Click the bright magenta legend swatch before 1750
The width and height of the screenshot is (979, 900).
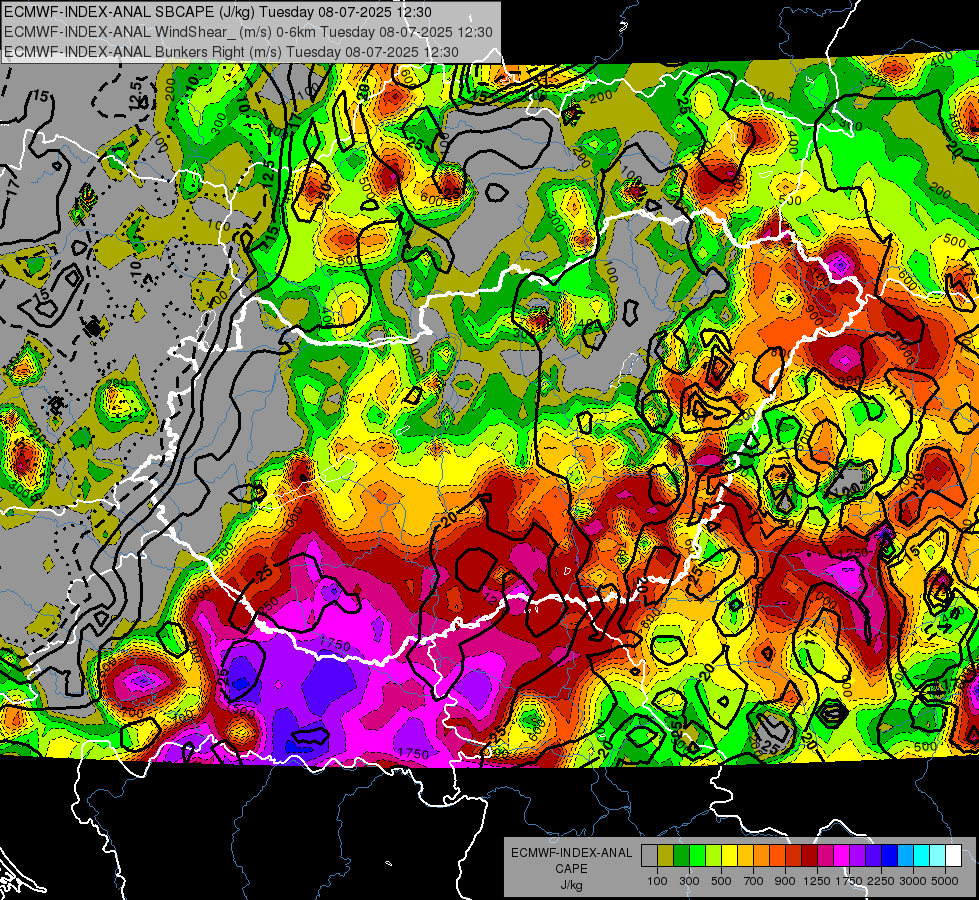tap(842, 856)
